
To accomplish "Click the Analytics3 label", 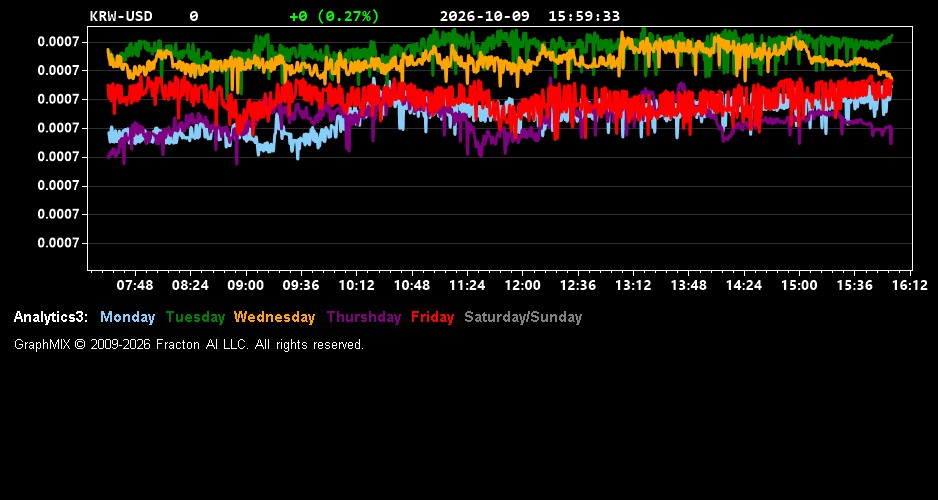I will 51,318.
